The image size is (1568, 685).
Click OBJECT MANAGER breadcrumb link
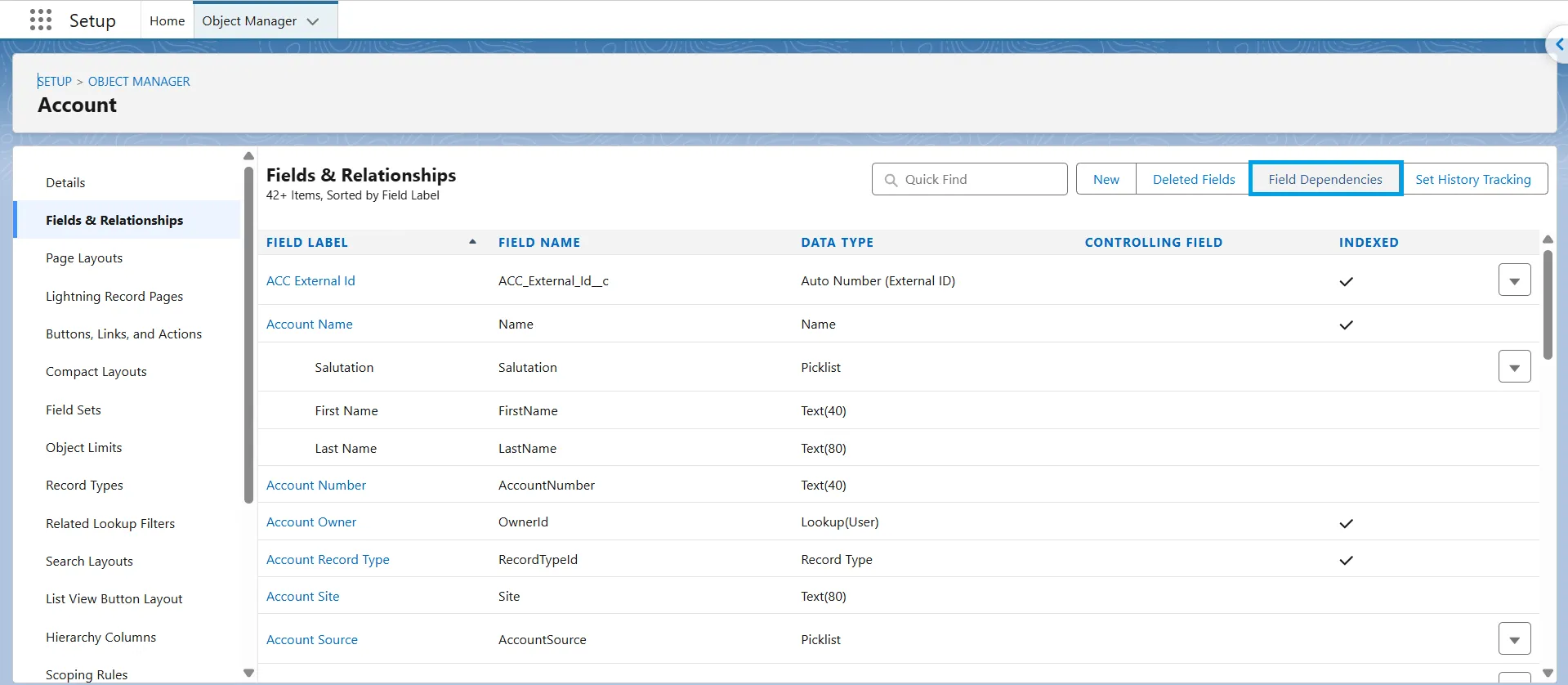[x=139, y=81]
